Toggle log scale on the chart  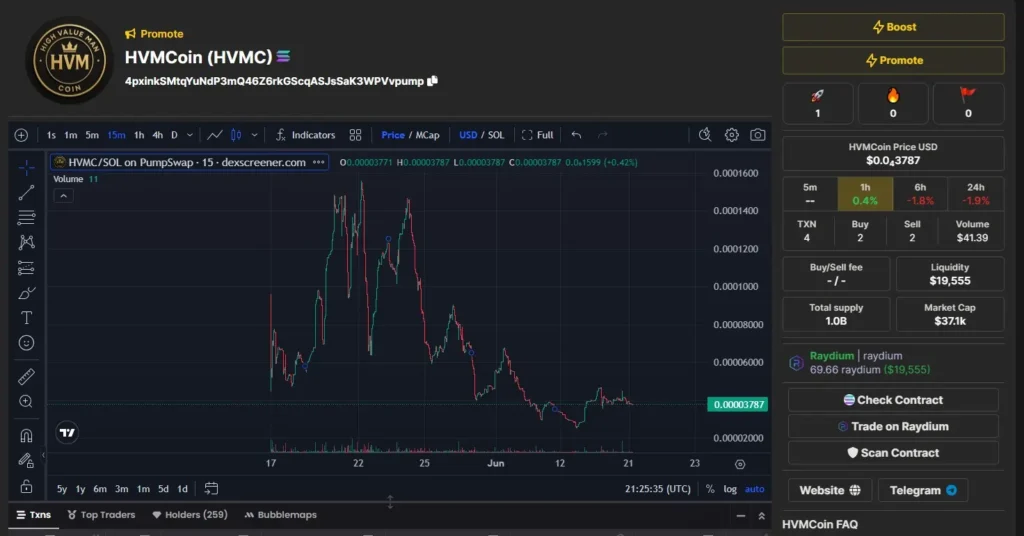point(730,489)
